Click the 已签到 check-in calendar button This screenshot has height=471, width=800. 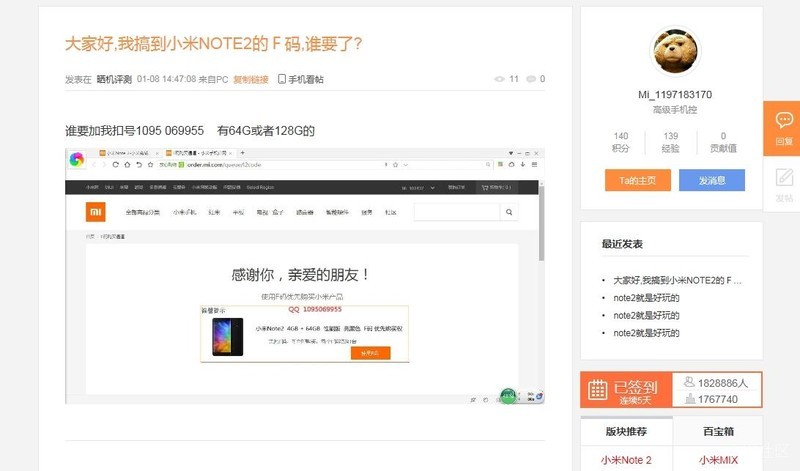[x=626, y=390]
